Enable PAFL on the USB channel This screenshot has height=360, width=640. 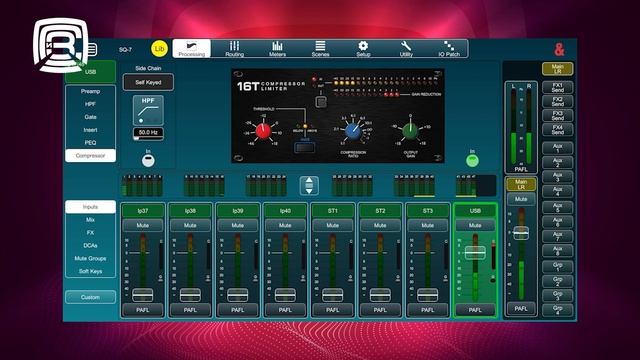point(475,310)
